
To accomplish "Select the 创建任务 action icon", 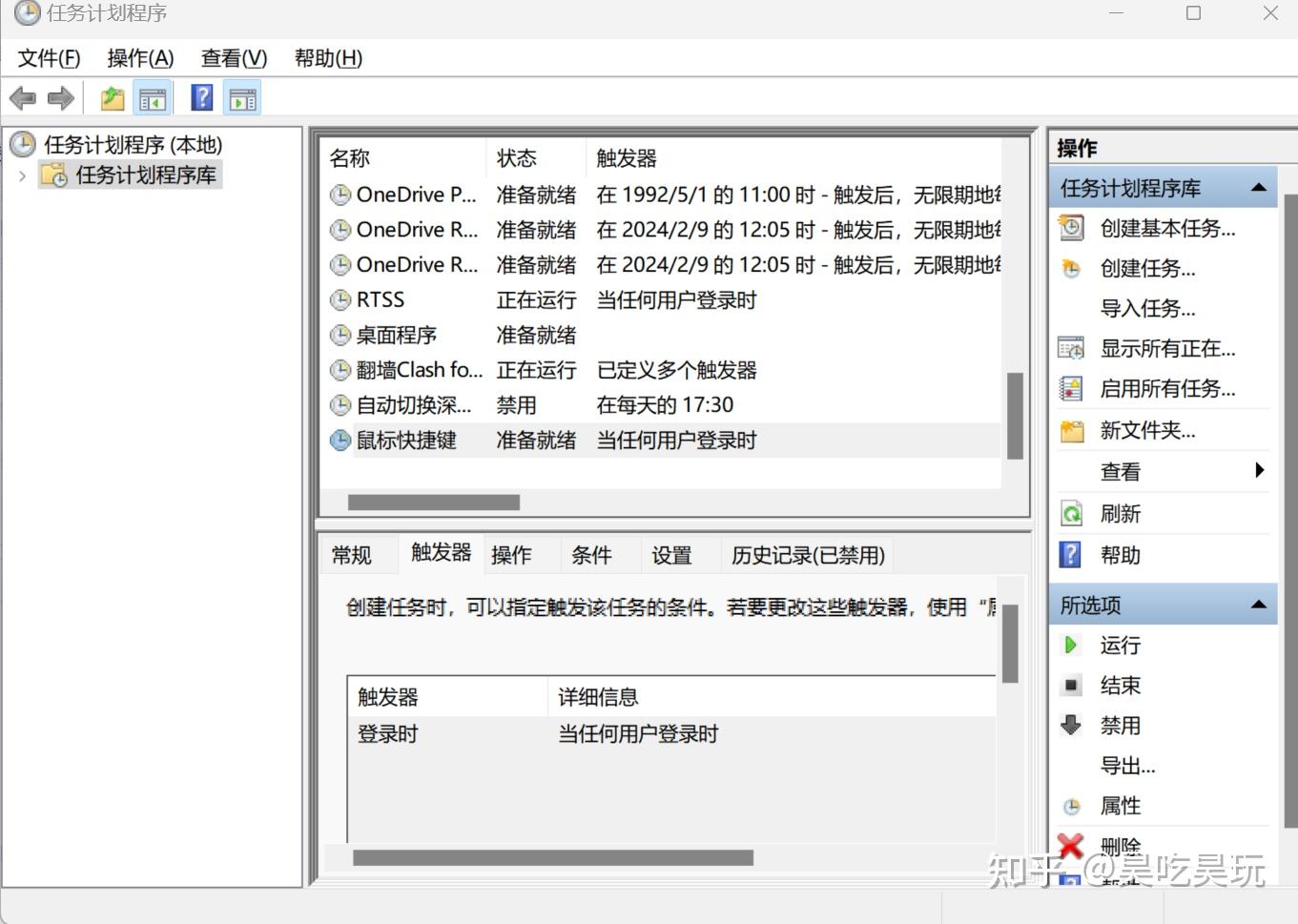I will click(1071, 268).
